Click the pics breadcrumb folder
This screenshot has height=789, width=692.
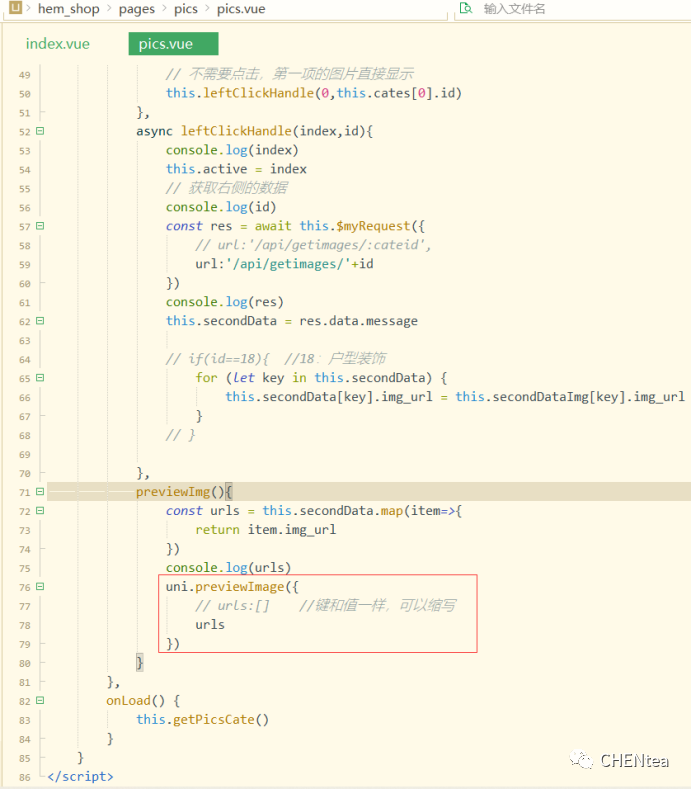point(186,9)
